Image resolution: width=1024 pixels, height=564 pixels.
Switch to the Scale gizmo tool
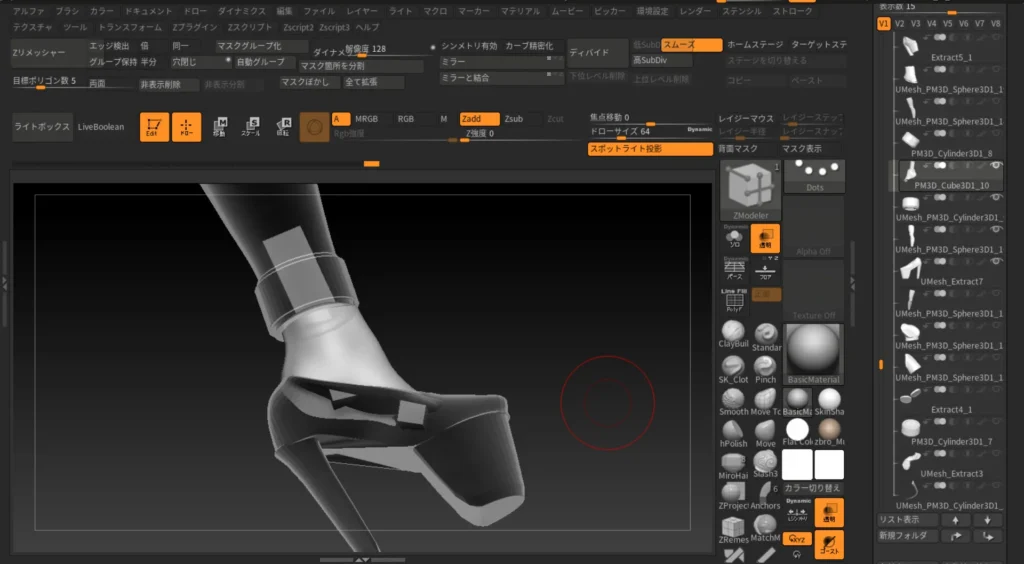click(253, 127)
